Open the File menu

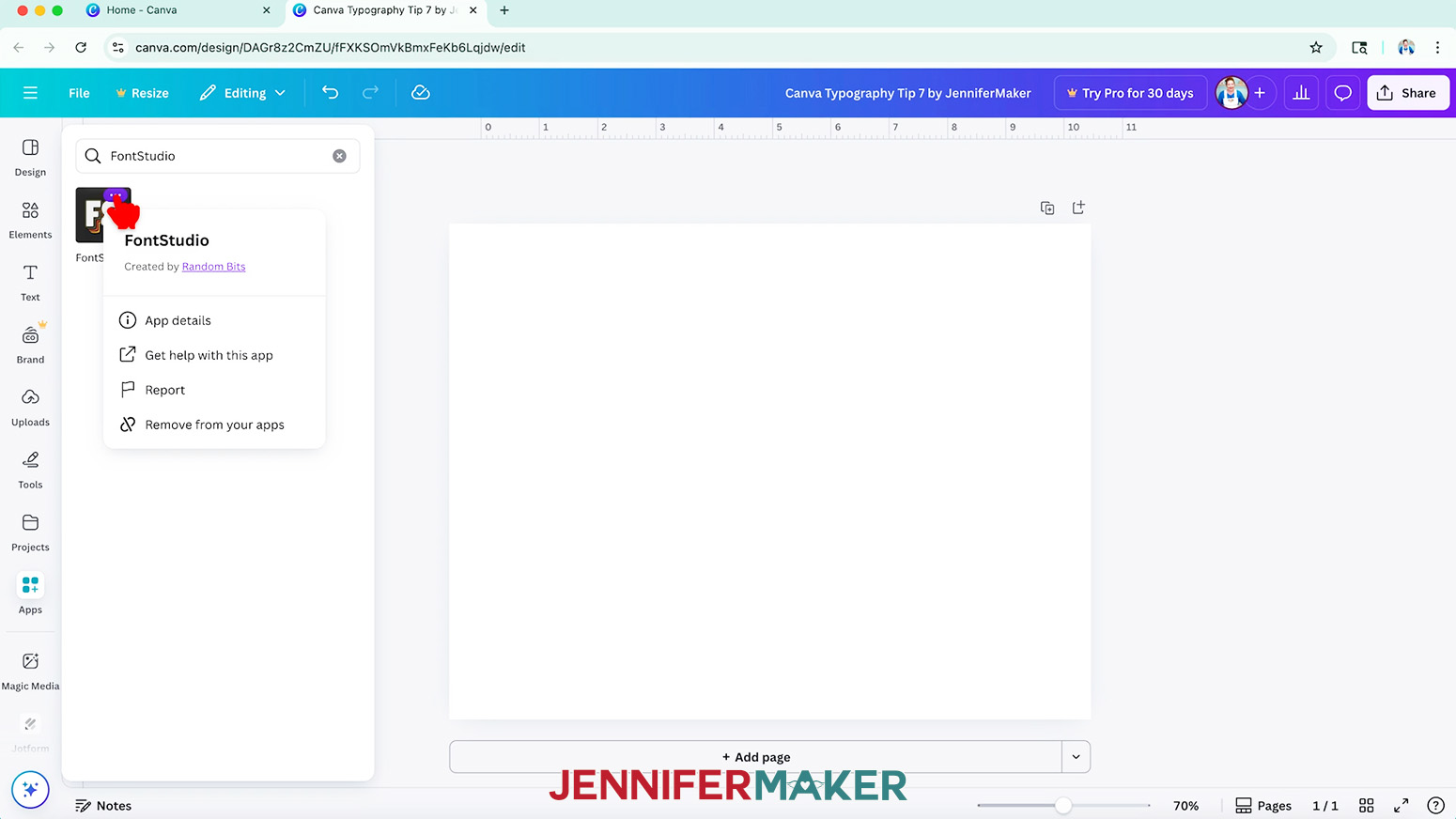79,93
